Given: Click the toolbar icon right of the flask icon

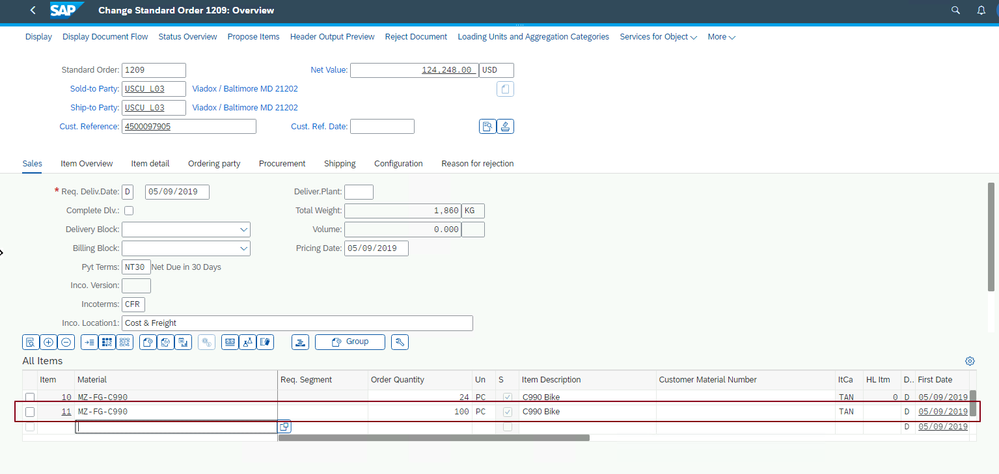Looking at the screenshot, I should click(265, 342).
